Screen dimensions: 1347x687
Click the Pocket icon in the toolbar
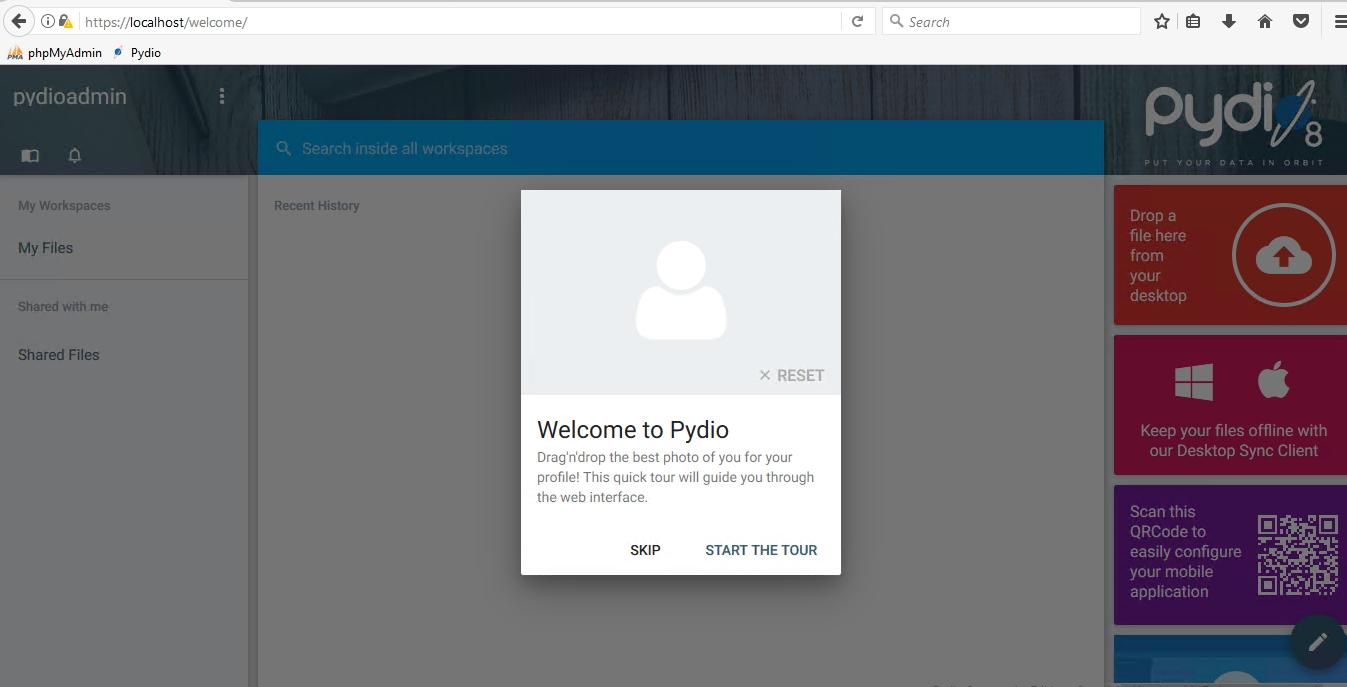(x=1301, y=21)
